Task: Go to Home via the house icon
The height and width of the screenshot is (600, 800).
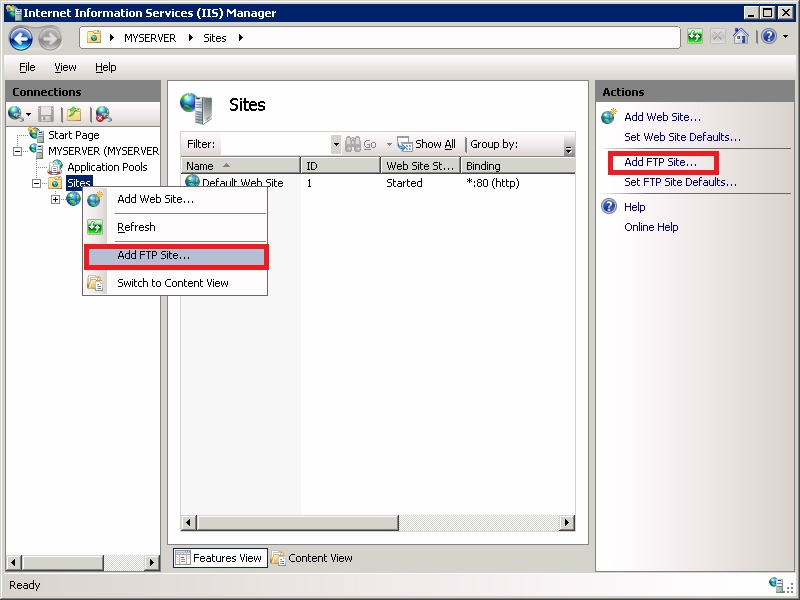Action: pyautogui.click(x=740, y=36)
